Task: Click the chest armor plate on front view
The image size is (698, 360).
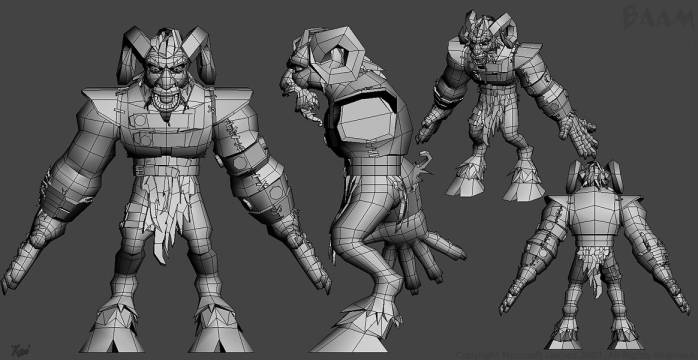Action: pos(166,130)
